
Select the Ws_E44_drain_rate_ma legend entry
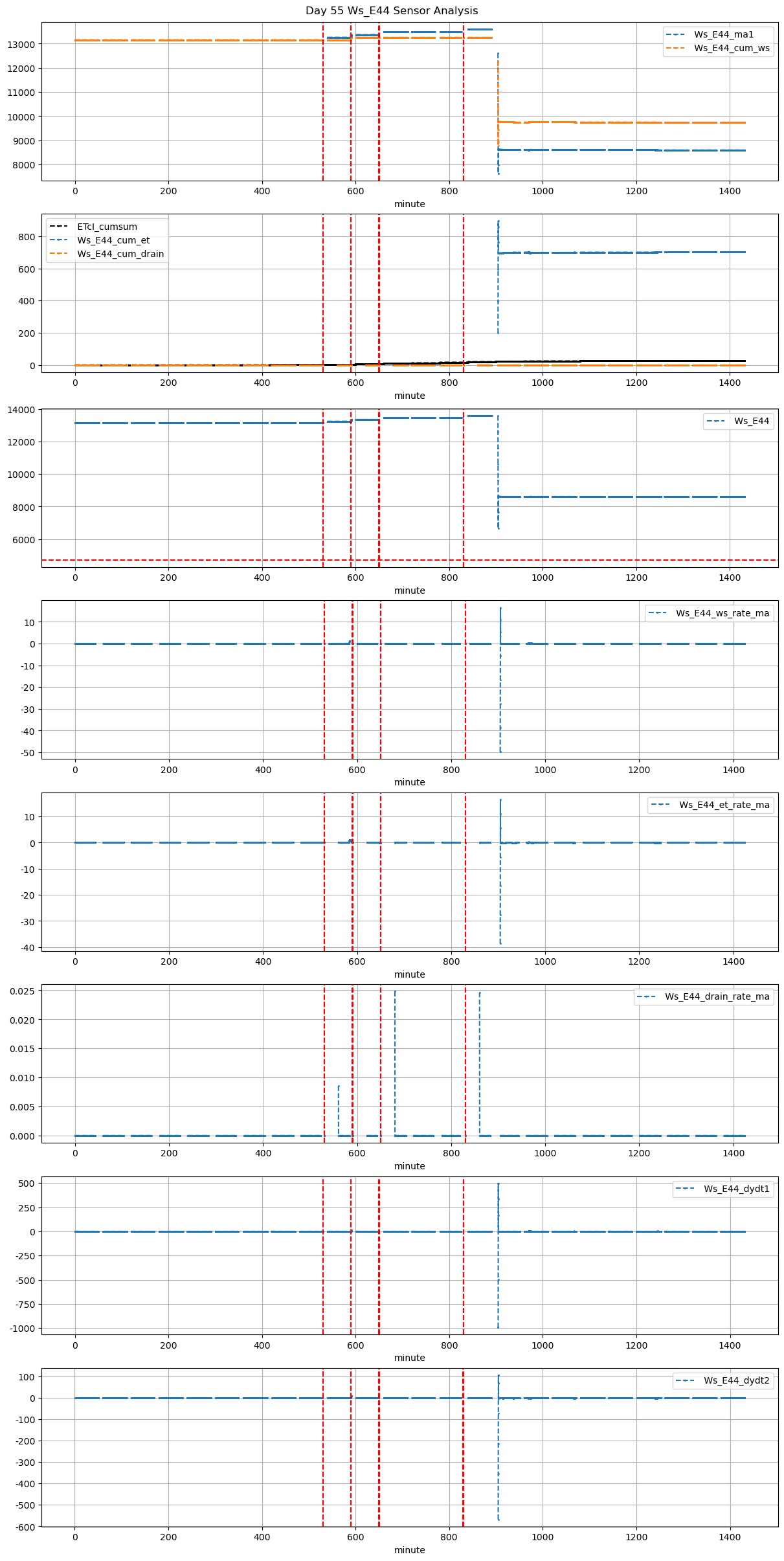coord(717,996)
